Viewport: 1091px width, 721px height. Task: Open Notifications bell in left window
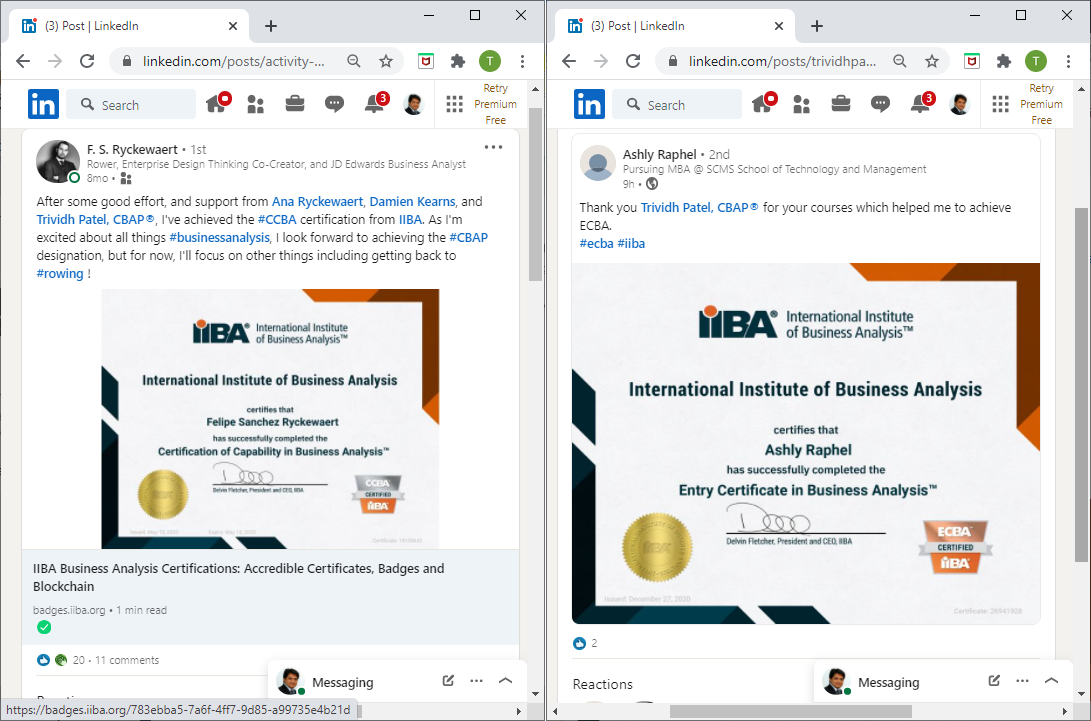coord(375,103)
